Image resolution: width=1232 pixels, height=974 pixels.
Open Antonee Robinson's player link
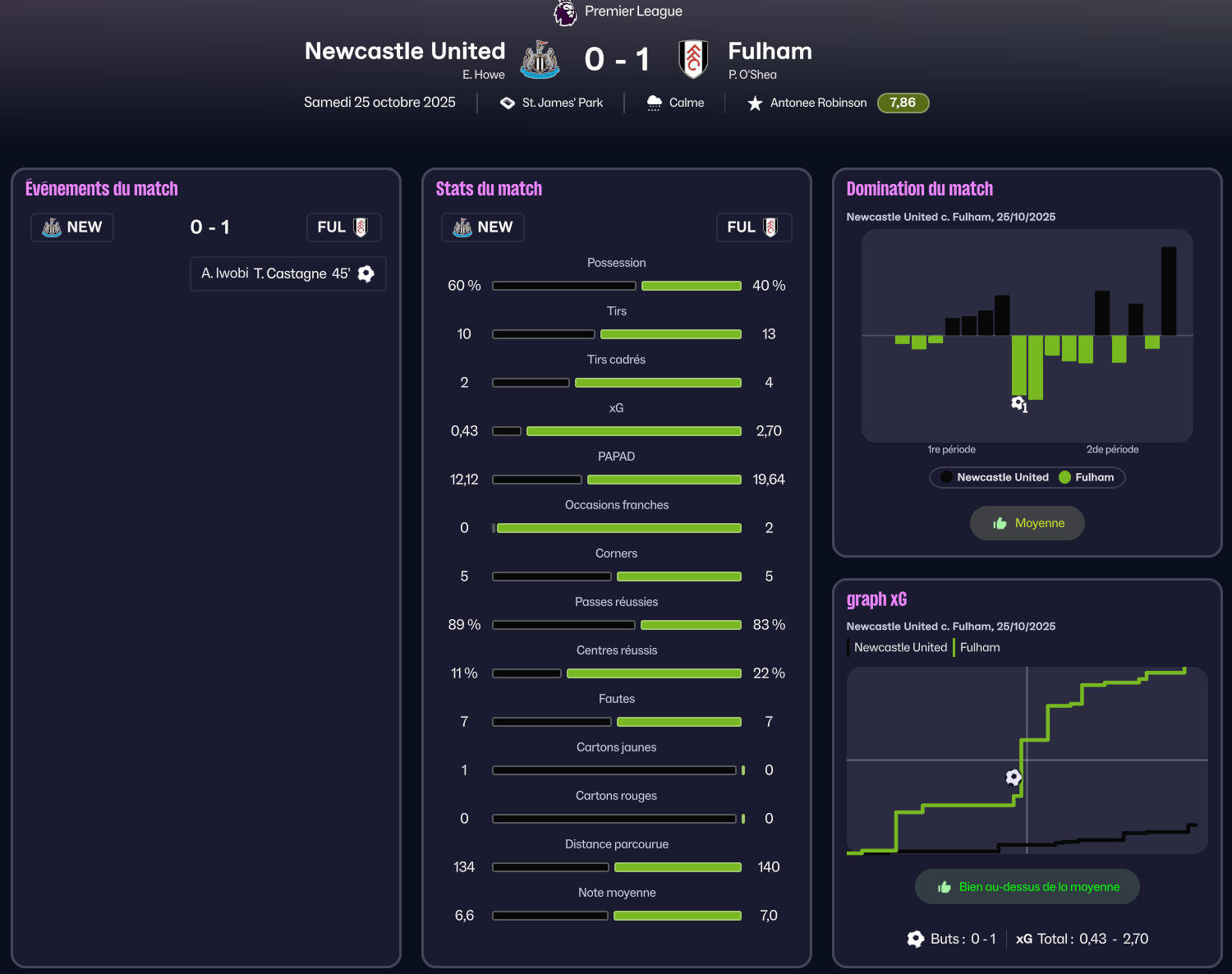tap(818, 103)
